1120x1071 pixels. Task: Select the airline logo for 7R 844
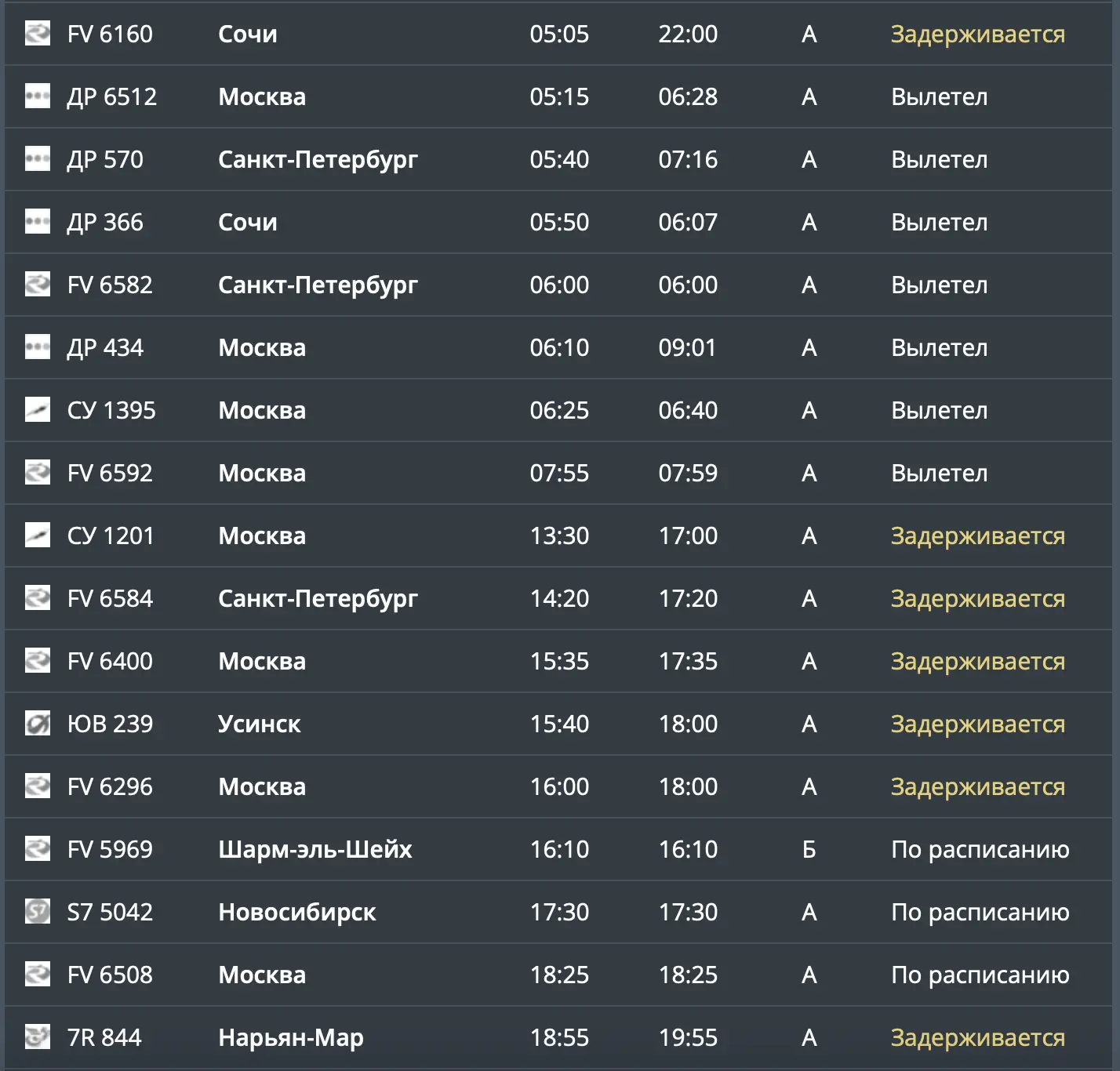37,1037
